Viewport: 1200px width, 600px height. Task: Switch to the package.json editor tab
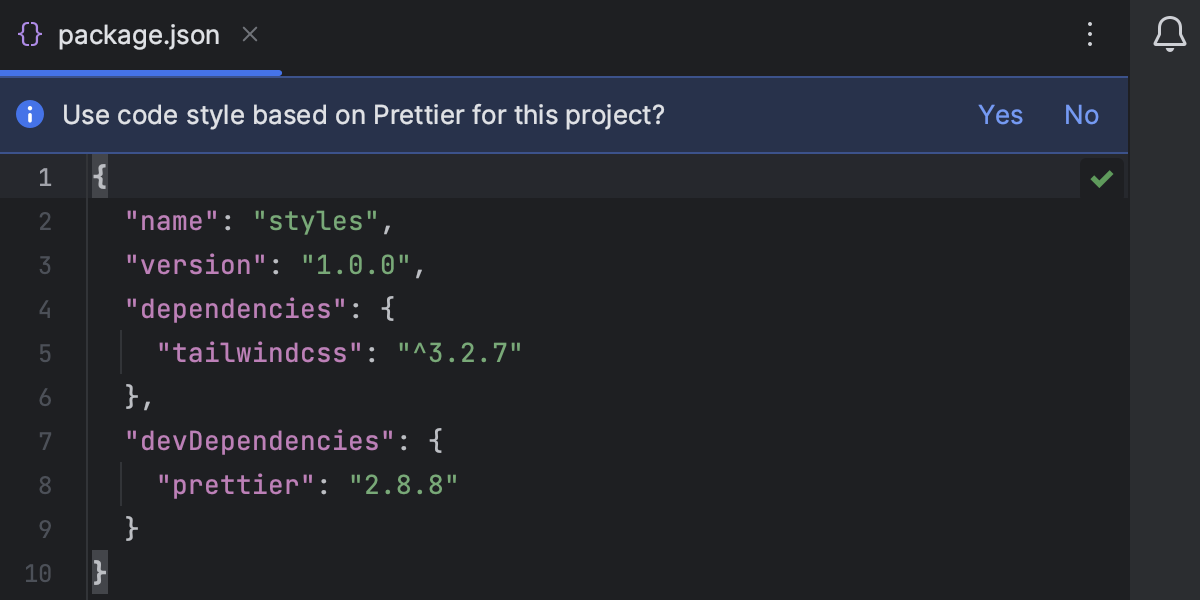point(140,35)
